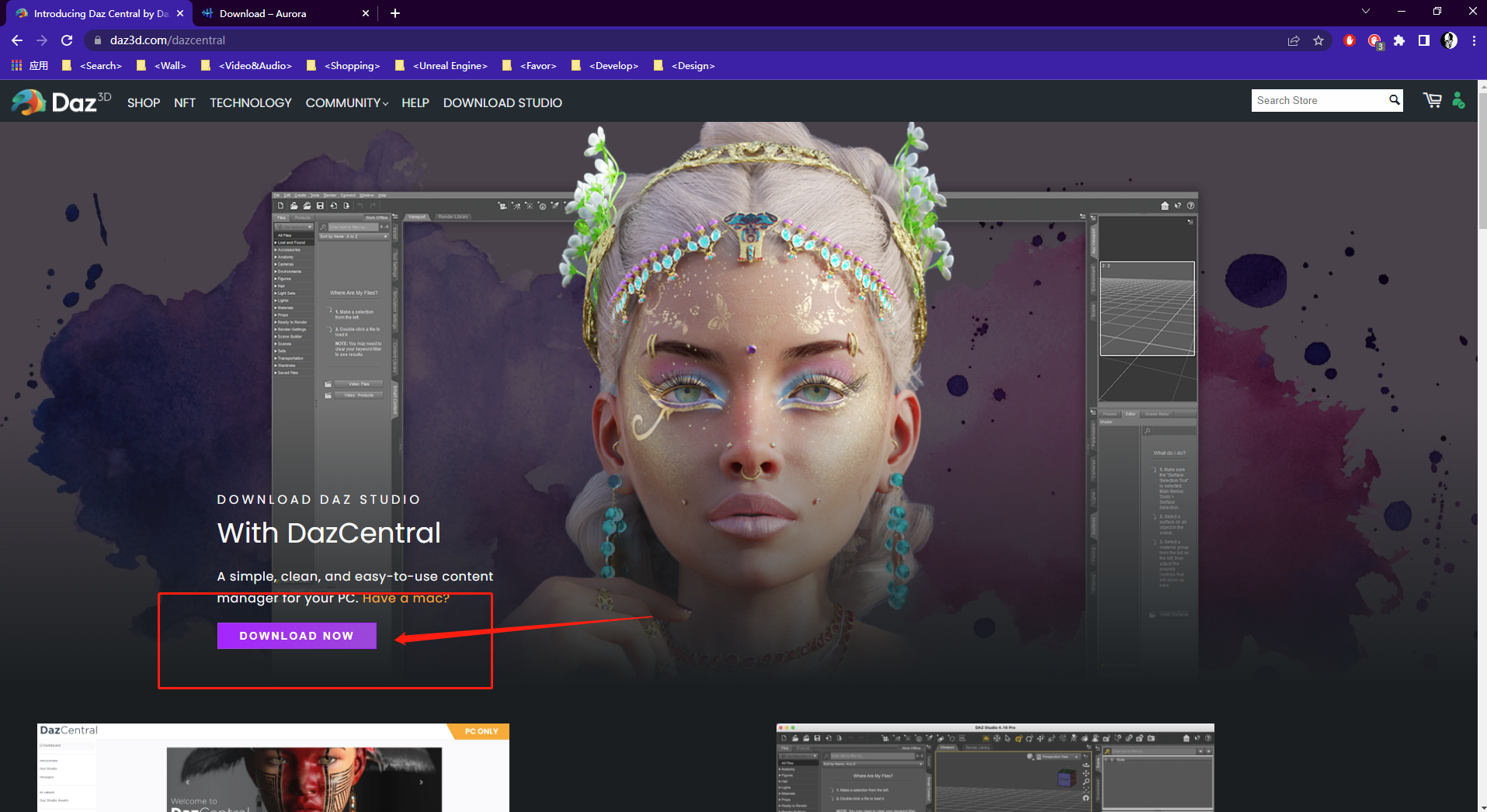Open the SHOP menu item
The width and height of the screenshot is (1487, 812).
[143, 102]
